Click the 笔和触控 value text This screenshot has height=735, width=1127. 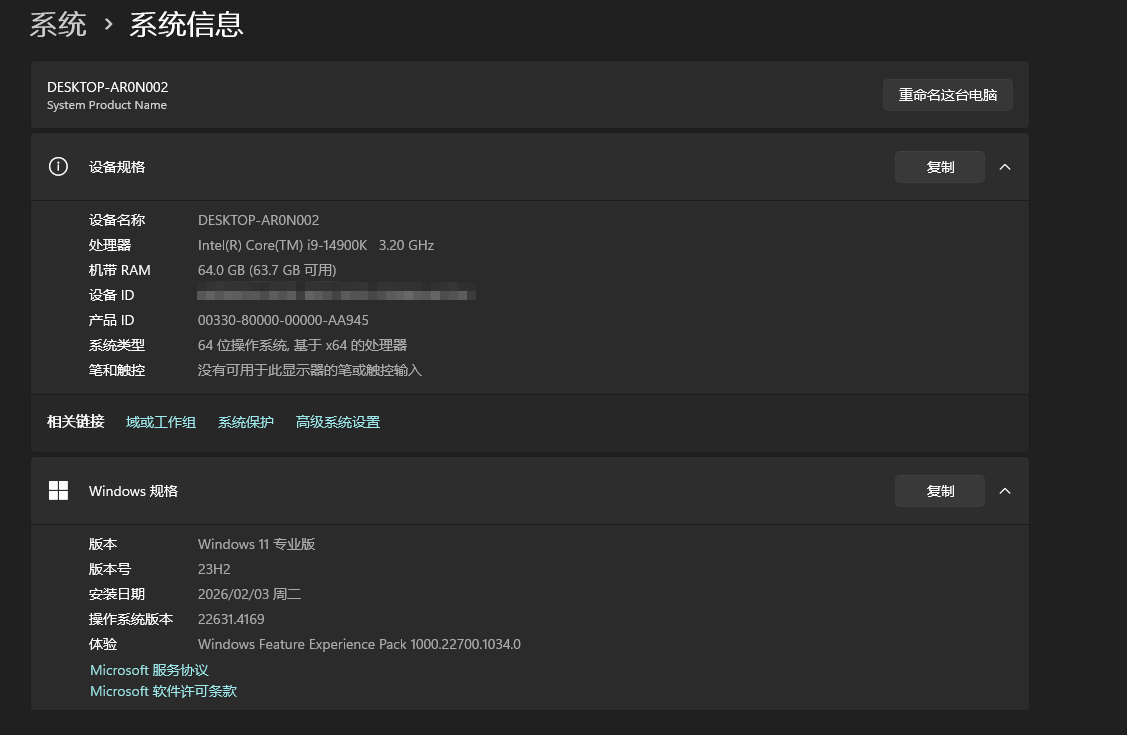point(310,371)
